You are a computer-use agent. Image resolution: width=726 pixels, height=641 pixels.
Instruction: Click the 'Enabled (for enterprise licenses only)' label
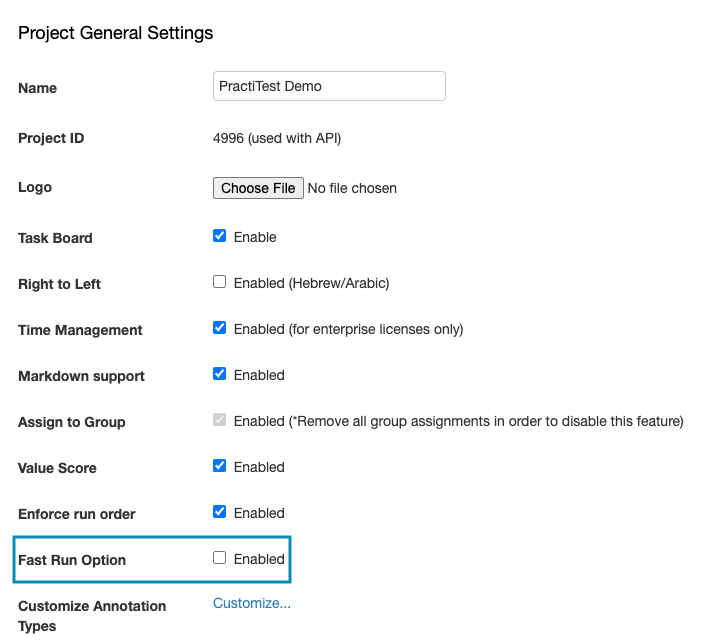click(348, 329)
